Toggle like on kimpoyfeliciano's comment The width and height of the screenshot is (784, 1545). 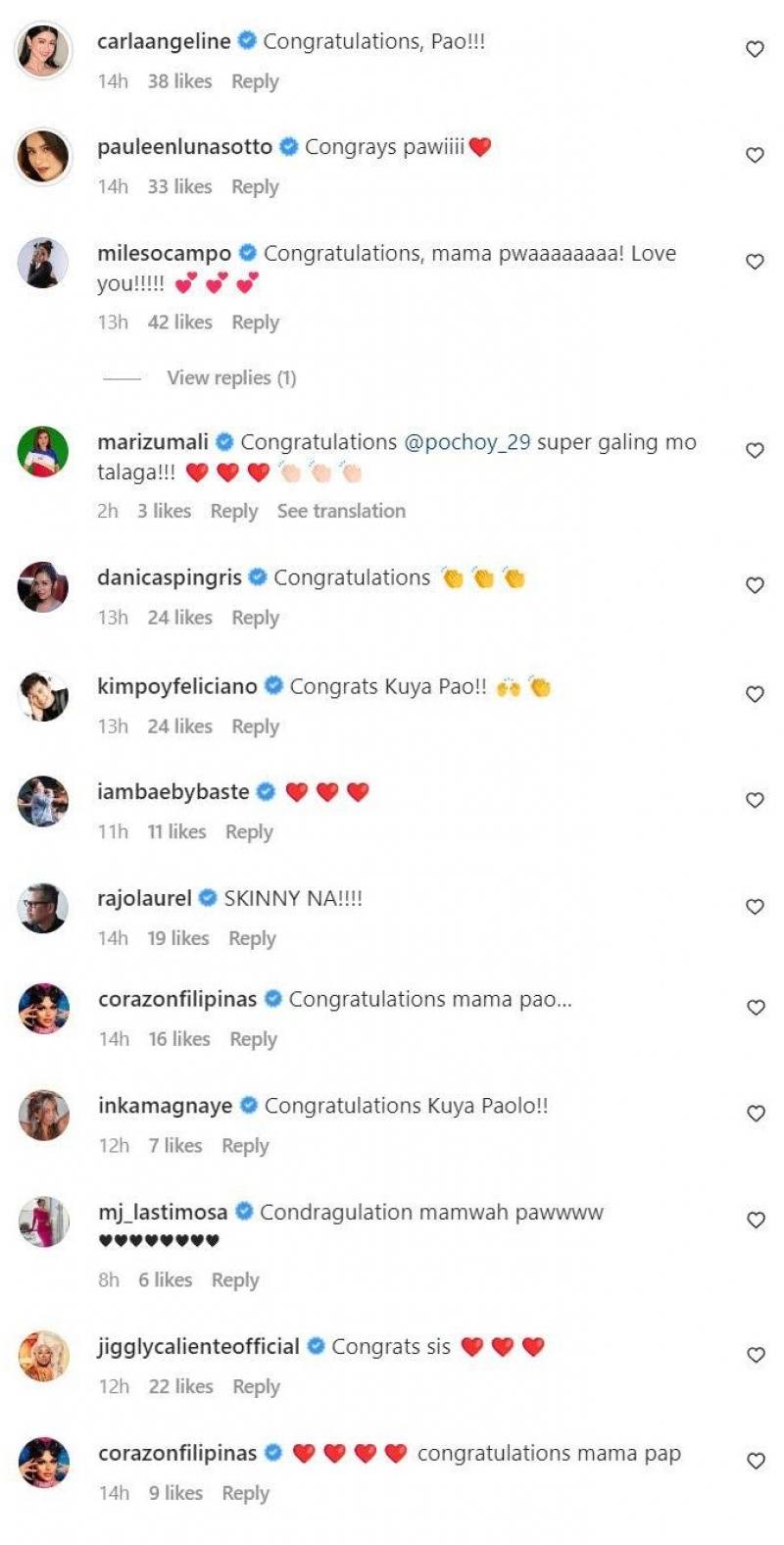coord(755,694)
